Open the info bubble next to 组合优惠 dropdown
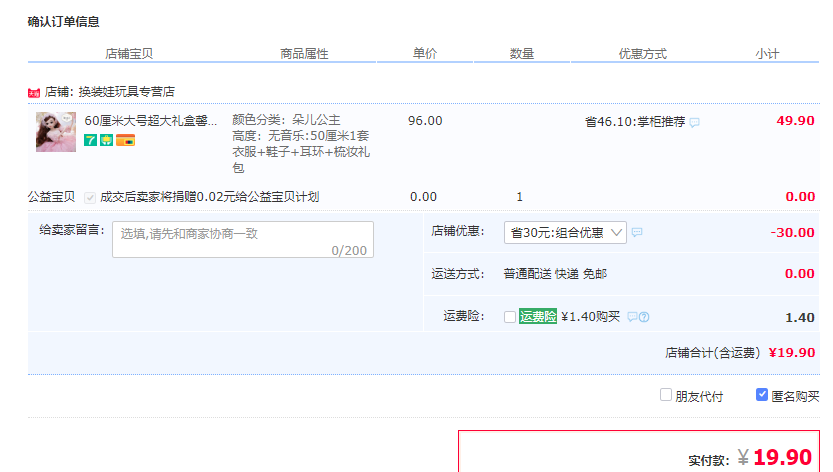Viewport: 833px width, 472px height. point(637,232)
